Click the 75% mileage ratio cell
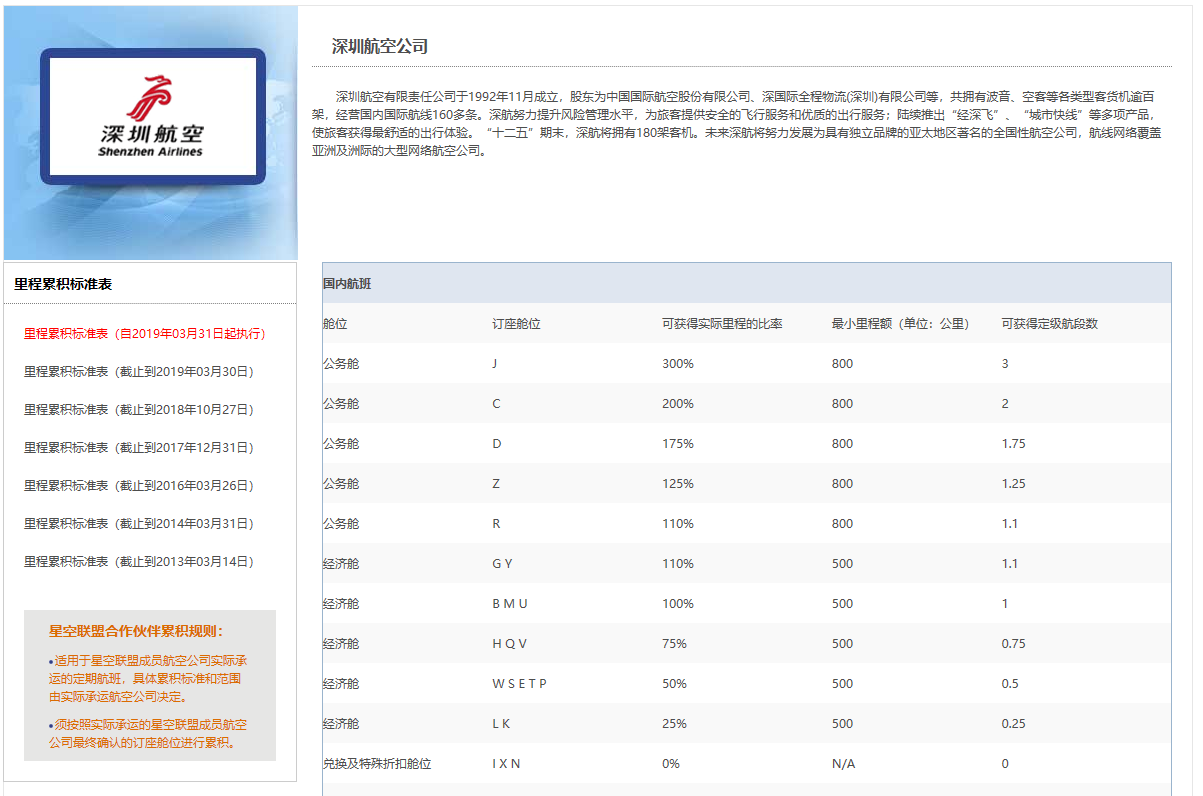1203x796 pixels. coord(675,644)
